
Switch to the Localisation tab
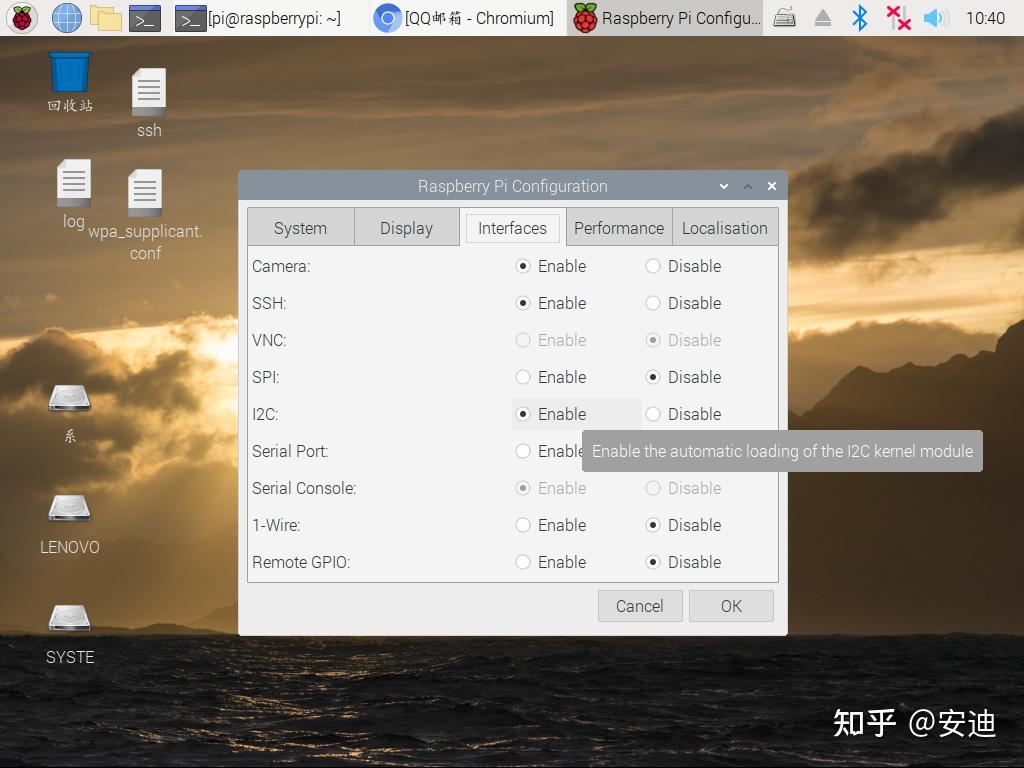pyautogui.click(x=725, y=228)
